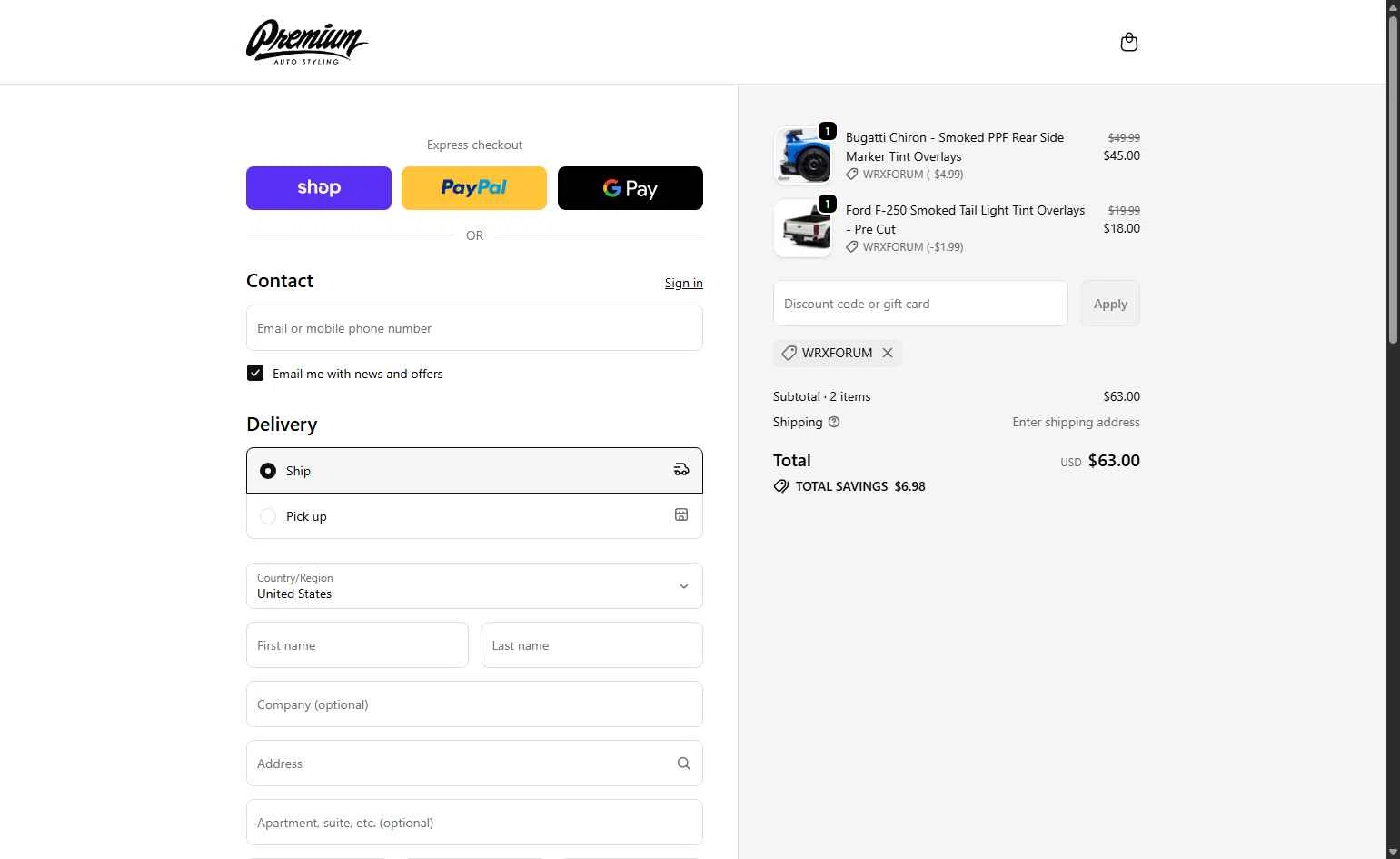Image resolution: width=1400 pixels, height=859 pixels.
Task: Focus the Company (optional) field
Action: tap(474, 704)
